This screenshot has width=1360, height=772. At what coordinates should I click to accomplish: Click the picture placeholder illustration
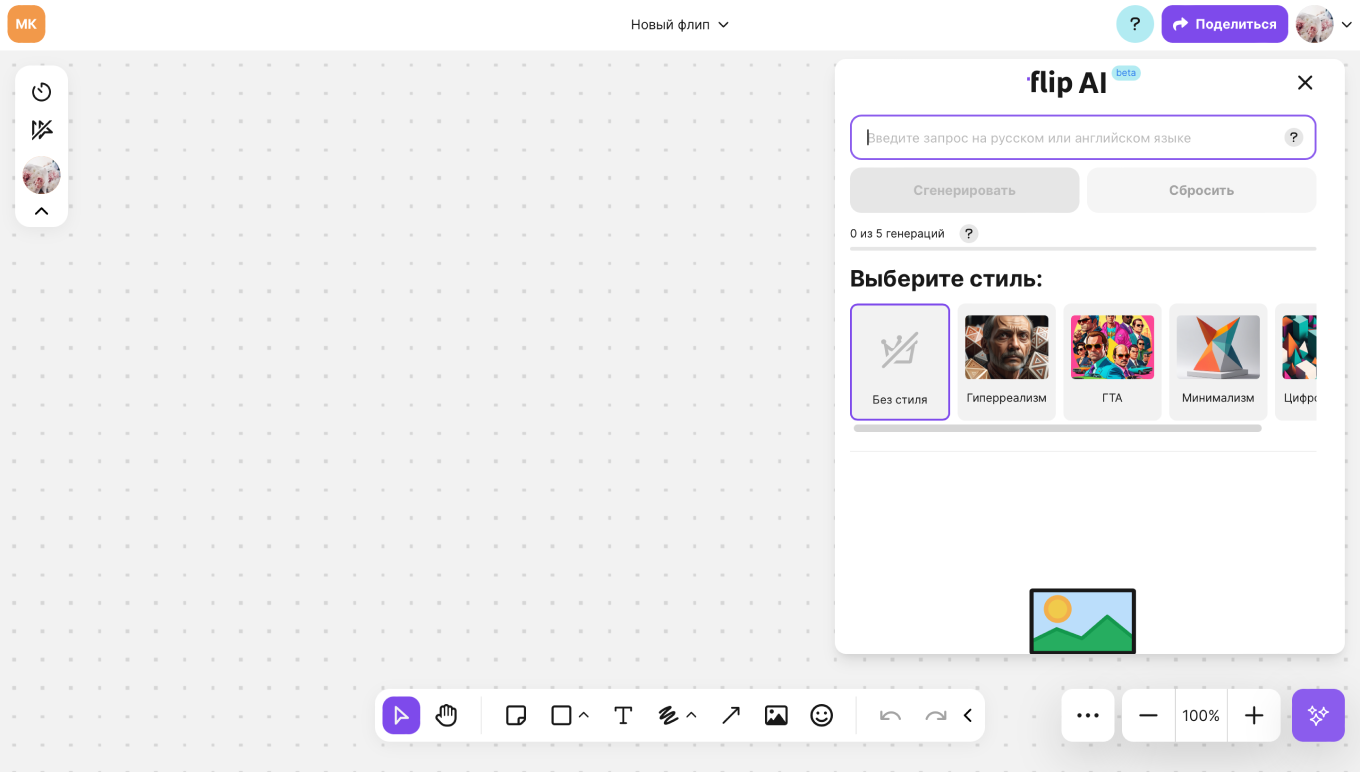(x=1082, y=621)
